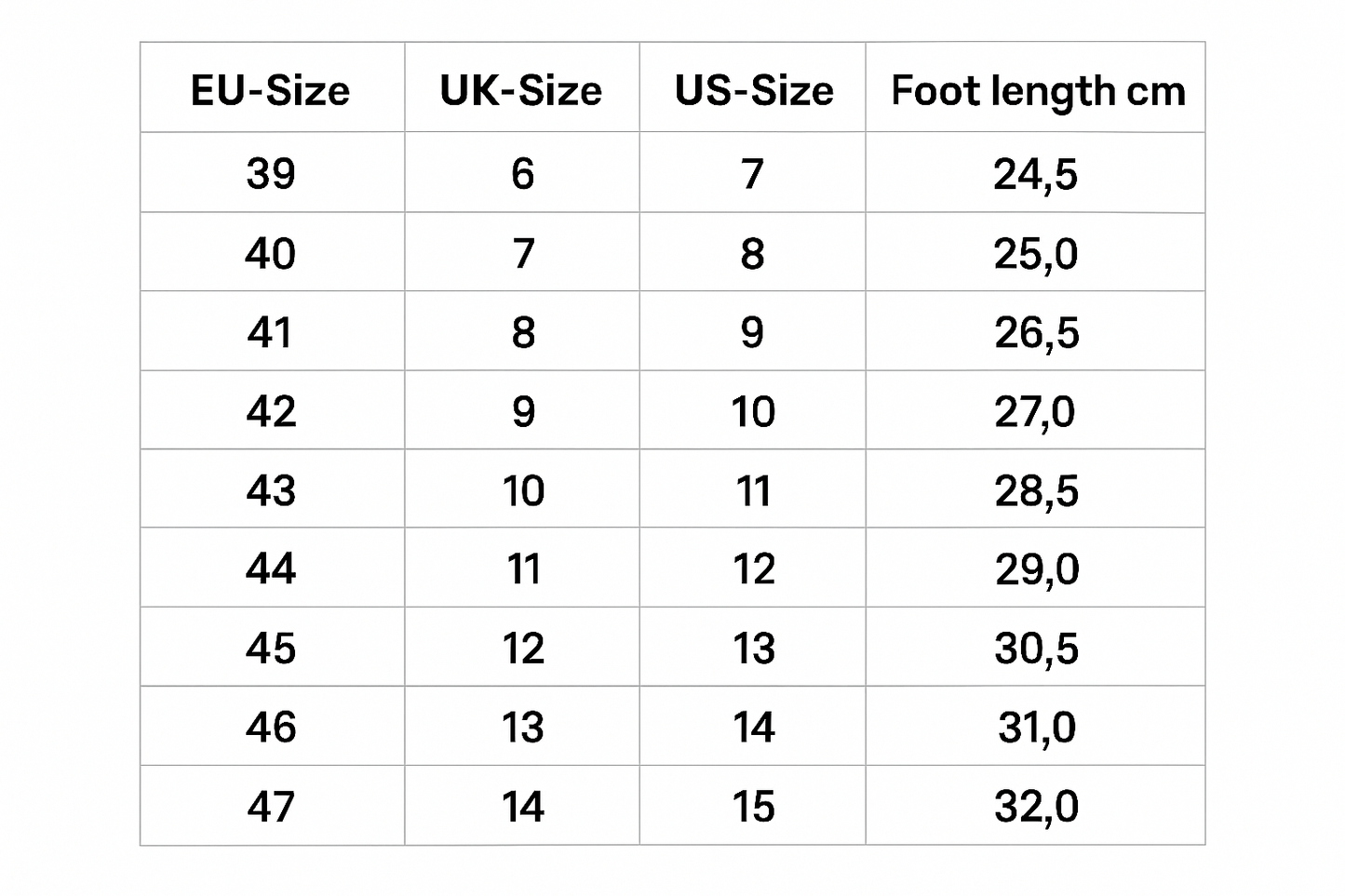Select the EU size 39 cell

click(271, 173)
